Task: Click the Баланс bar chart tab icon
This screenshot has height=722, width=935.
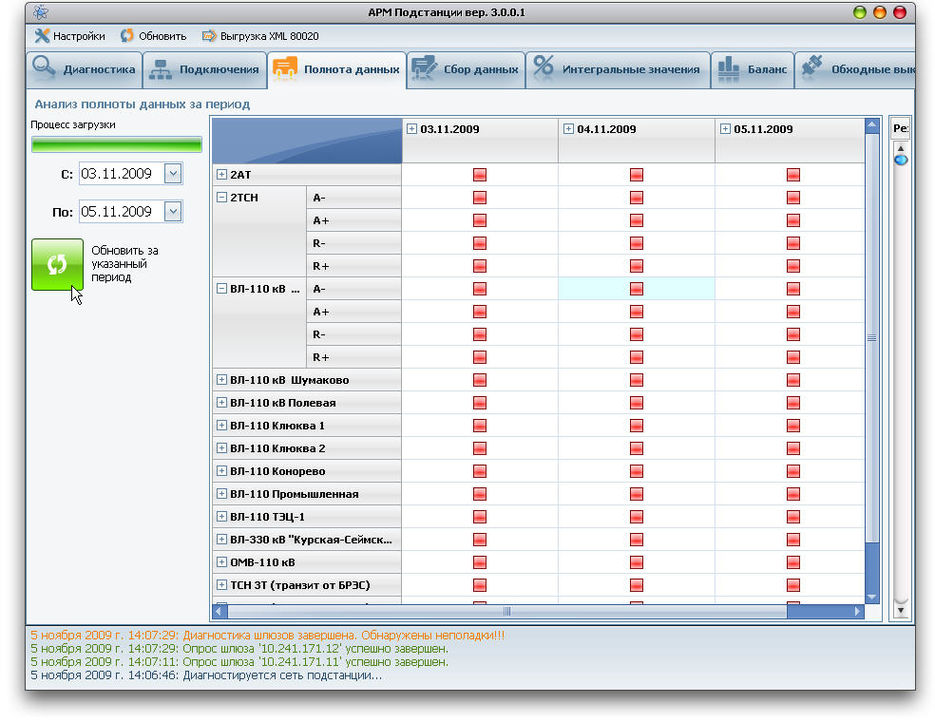Action: tap(728, 69)
